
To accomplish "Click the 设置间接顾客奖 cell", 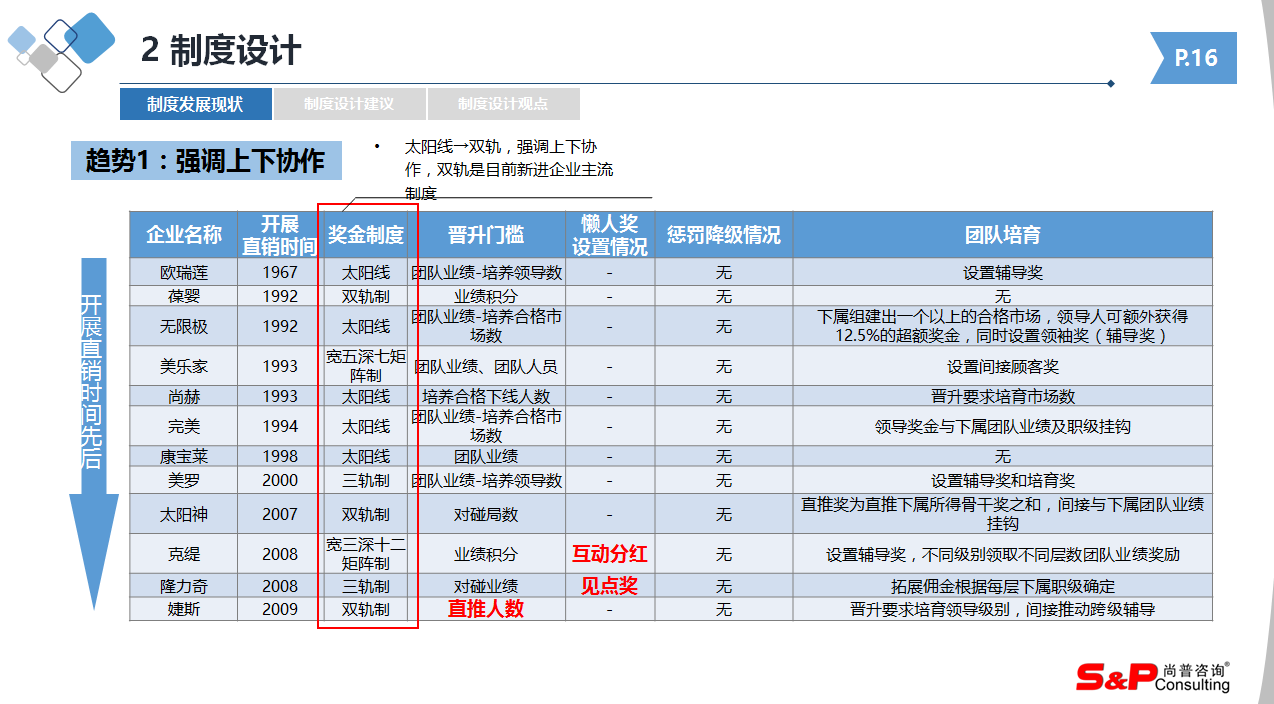I will [x=1003, y=366].
